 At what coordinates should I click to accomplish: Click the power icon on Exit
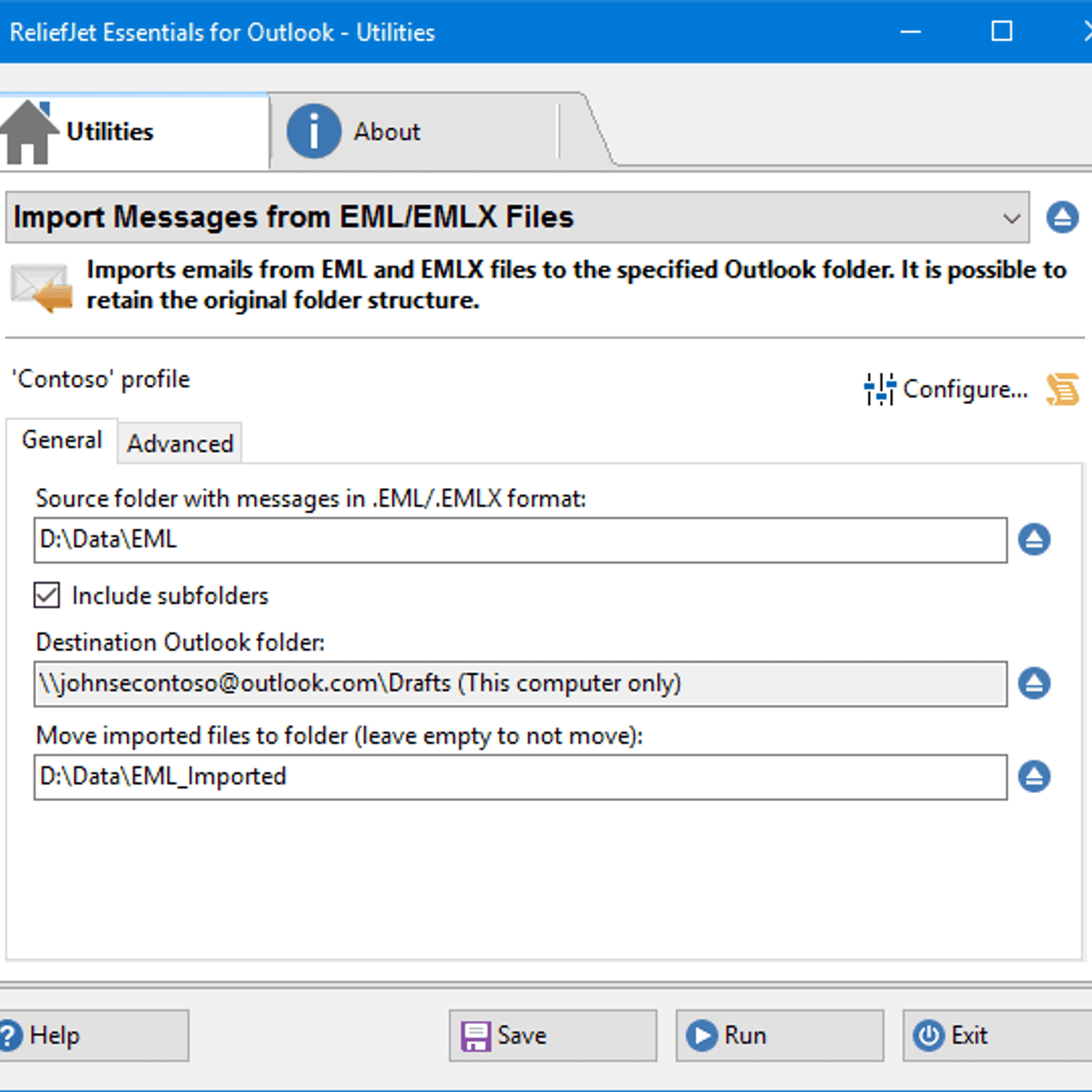pos(929,1035)
